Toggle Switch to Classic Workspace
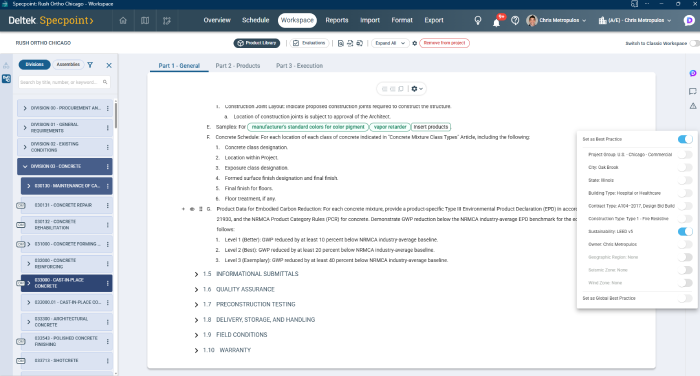 (x=694, y=43)
